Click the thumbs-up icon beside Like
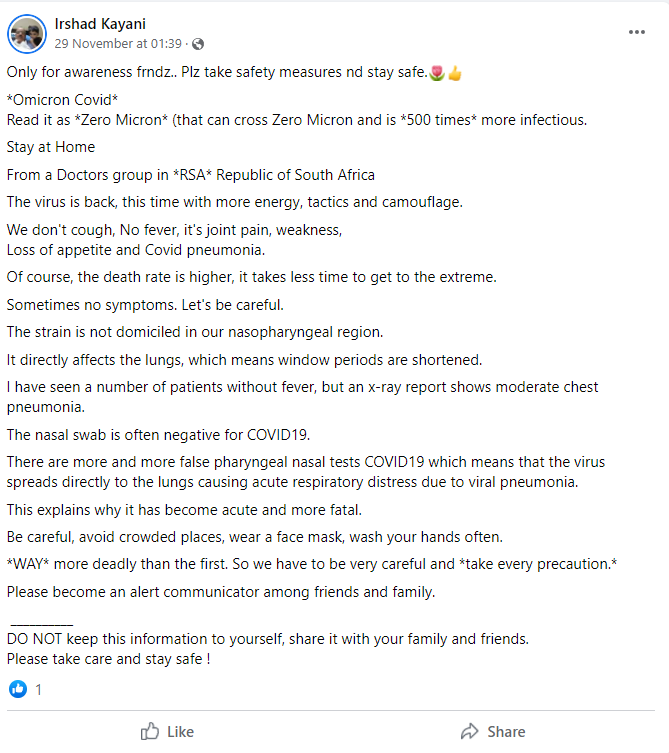The image size is (669, 753). point(150,732)
